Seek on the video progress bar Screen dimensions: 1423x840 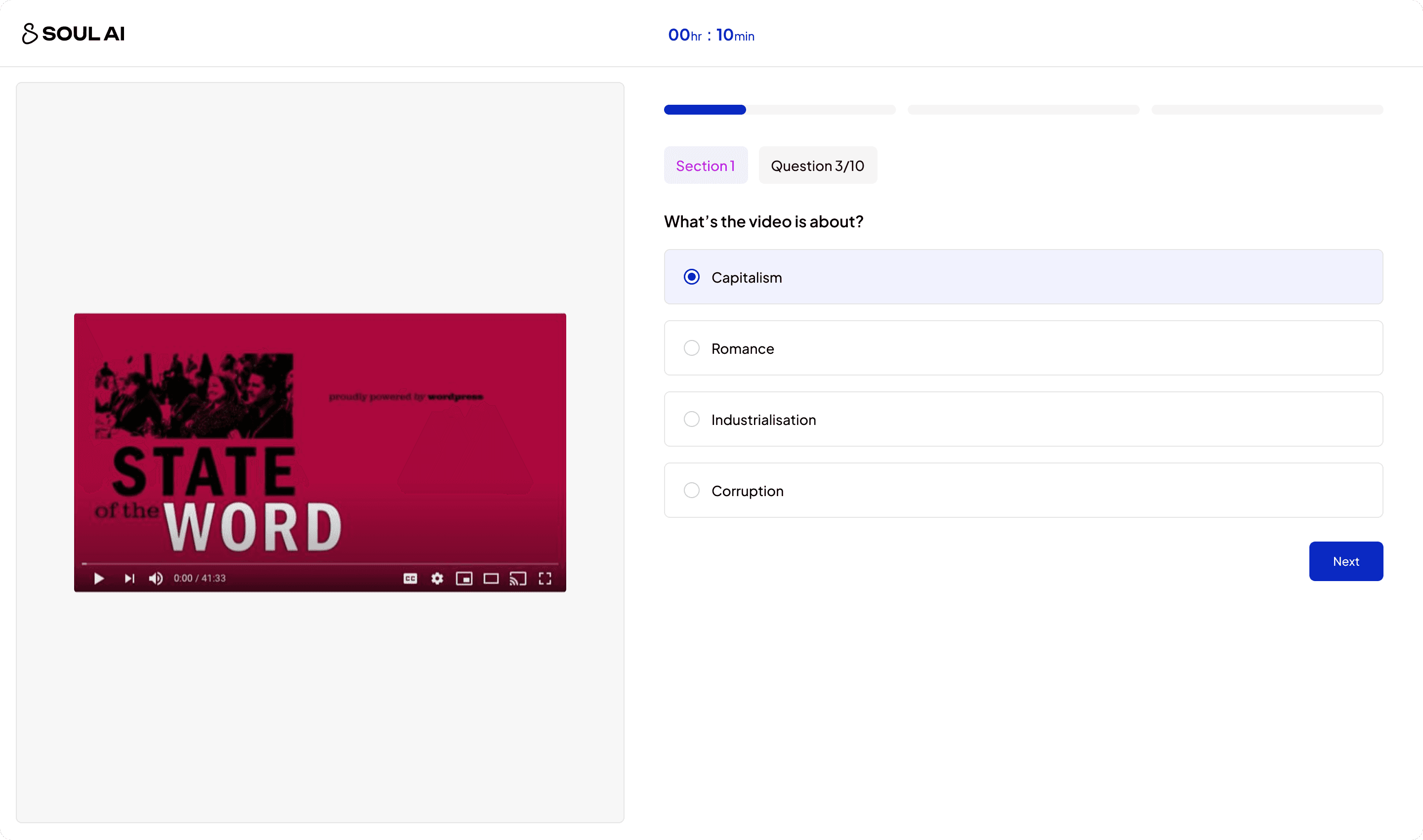point(320,564)
